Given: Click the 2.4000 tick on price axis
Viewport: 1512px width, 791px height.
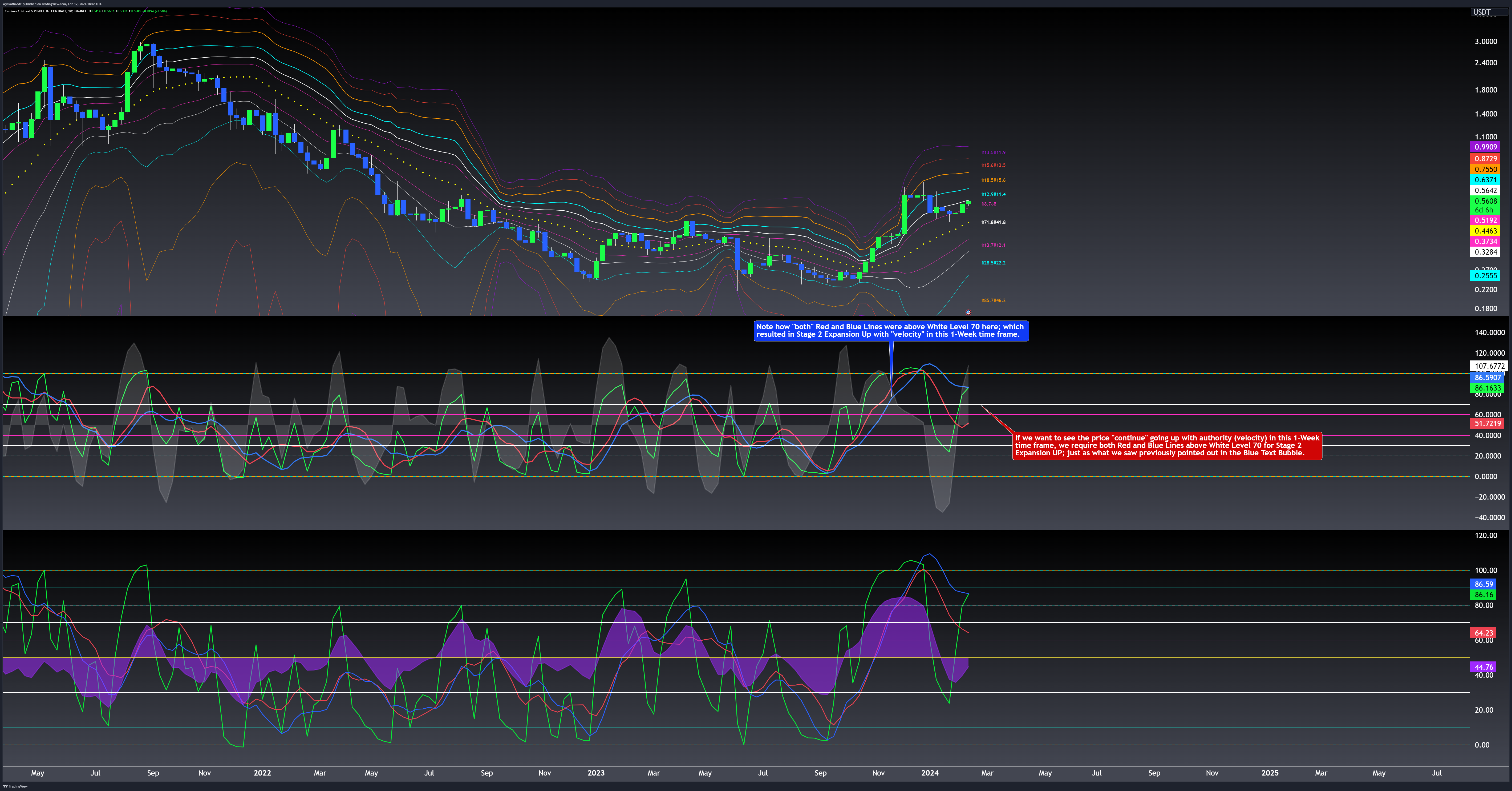Looking at the screenshot, I should (1486, 63).
